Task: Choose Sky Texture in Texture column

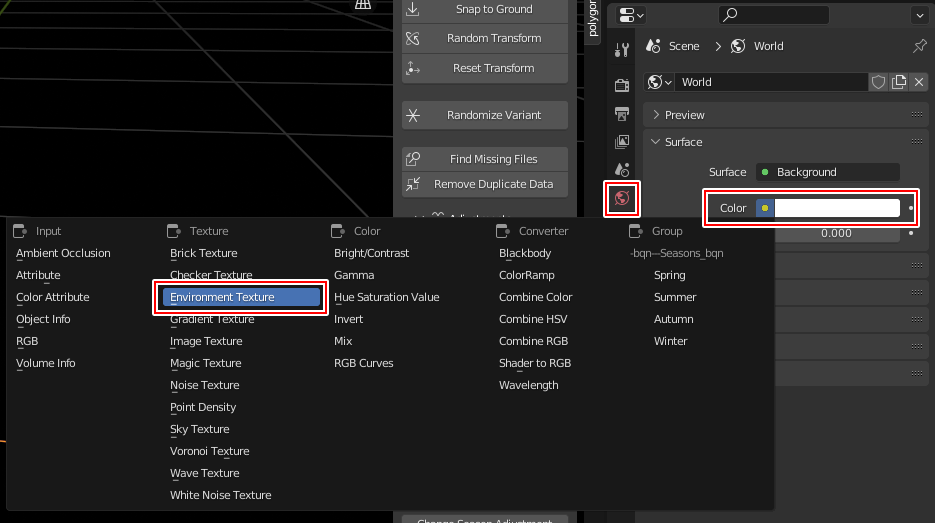Action: tap(200, 429)
